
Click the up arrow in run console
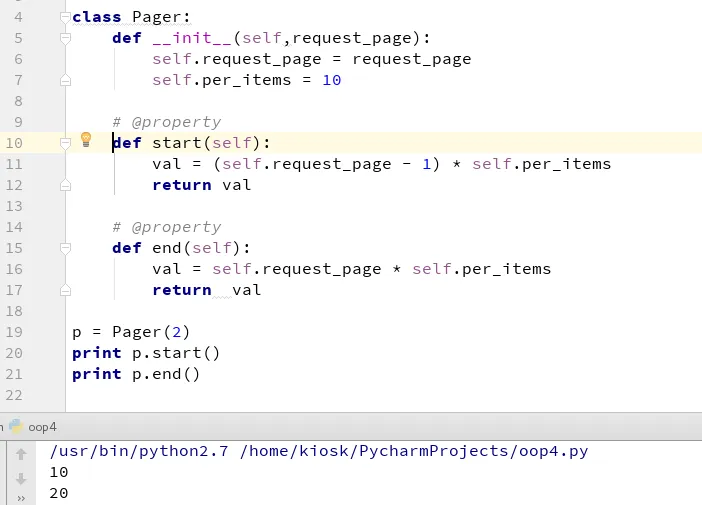coord(21,454)
